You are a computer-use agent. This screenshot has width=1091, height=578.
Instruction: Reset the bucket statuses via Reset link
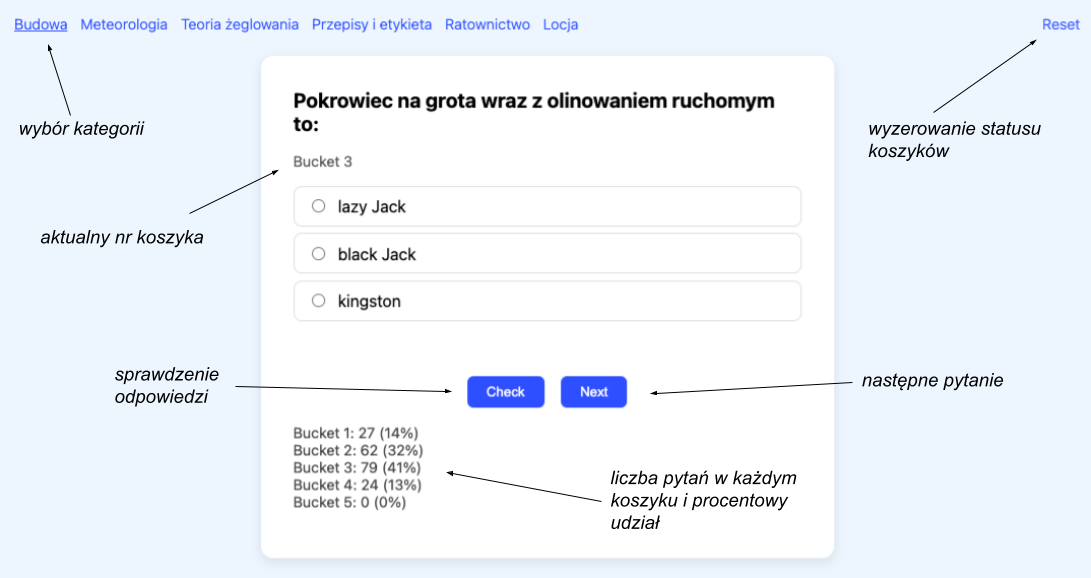click(x=1060, y=24)
